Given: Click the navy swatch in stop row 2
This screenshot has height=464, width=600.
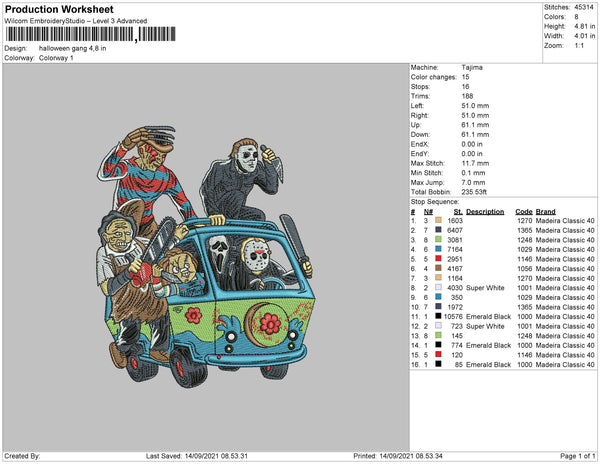Looking at the screenshot, I should 438,230.
